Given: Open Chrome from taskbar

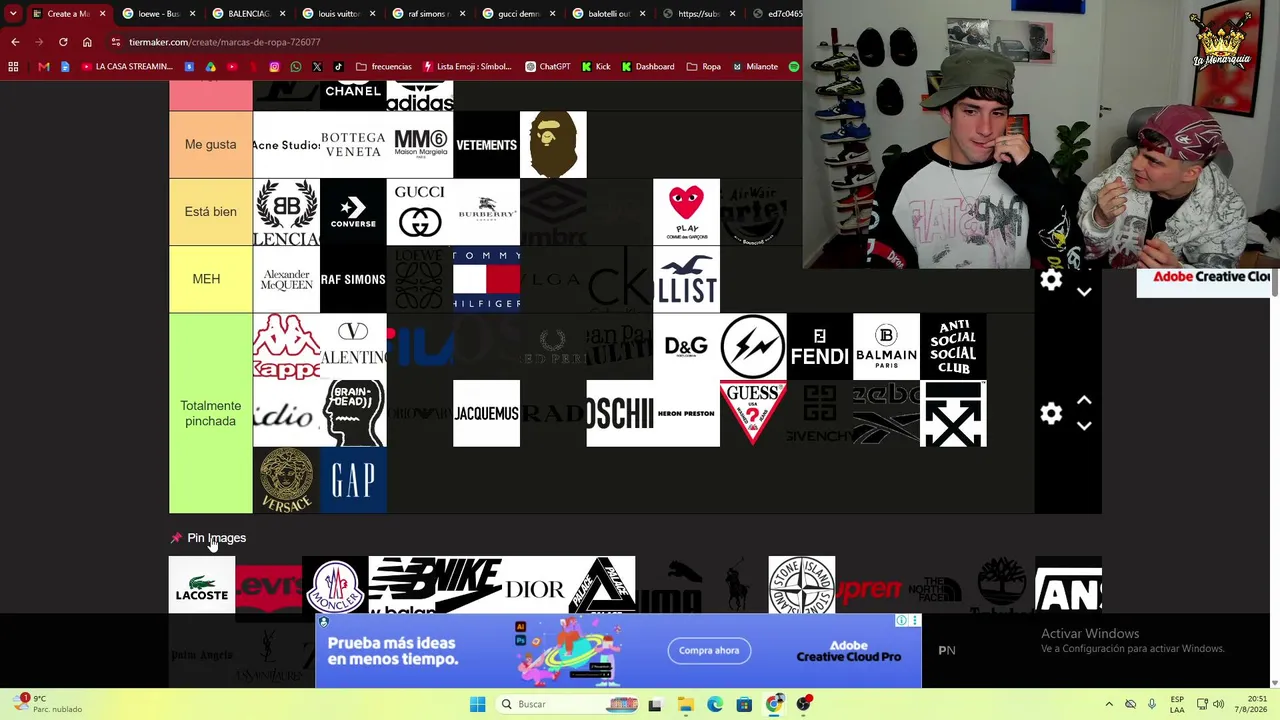Looking at the screenshot, I should click(775, 704).
